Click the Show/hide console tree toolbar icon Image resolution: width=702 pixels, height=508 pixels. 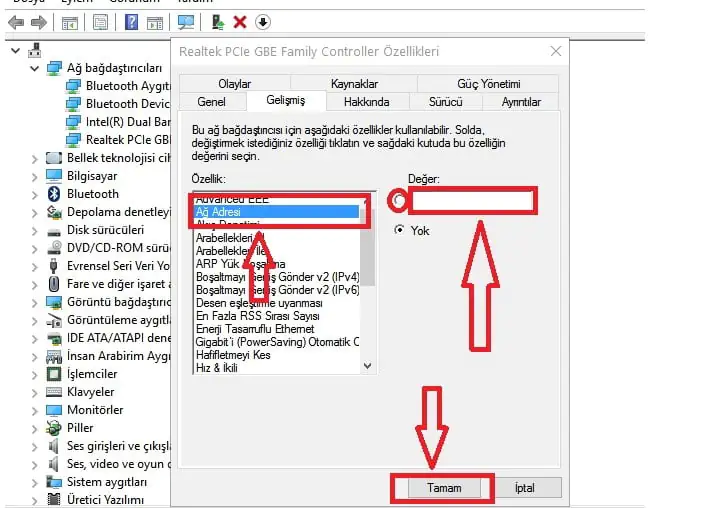pos(69,22)
